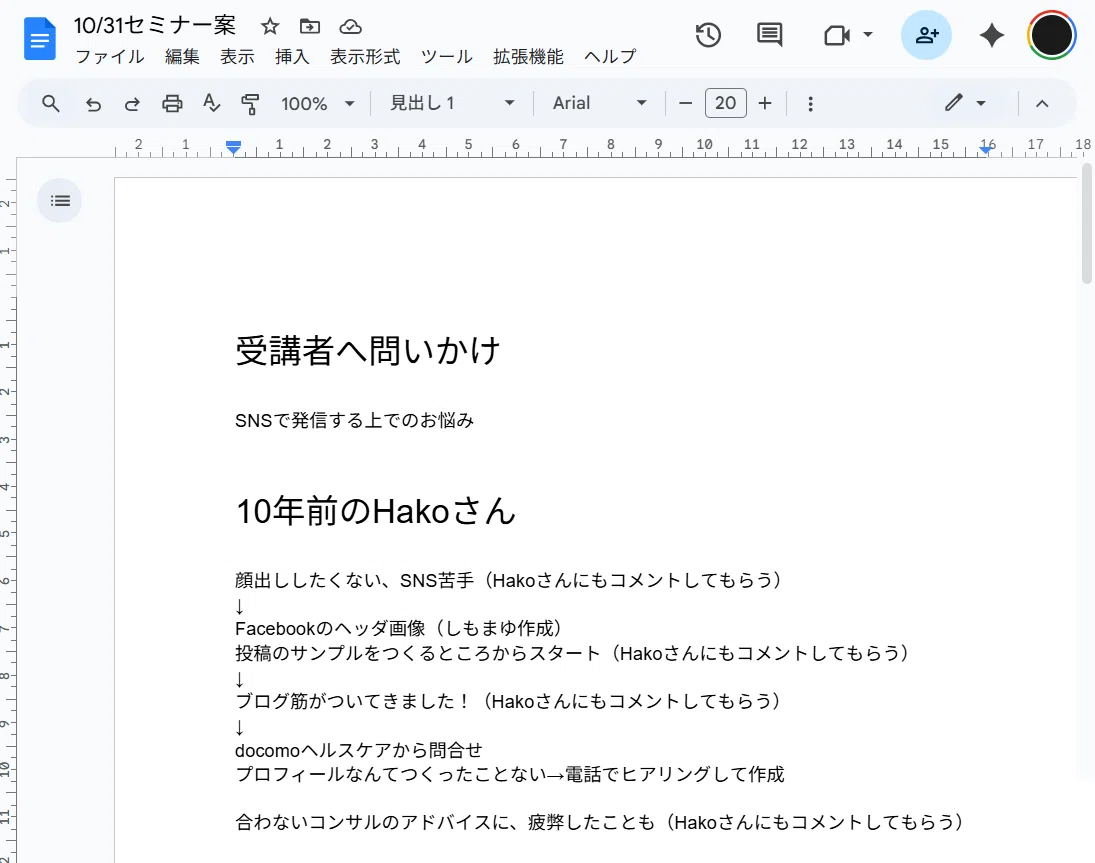Click the line Facebookのヘッダ画像

(x=398, y=628)
